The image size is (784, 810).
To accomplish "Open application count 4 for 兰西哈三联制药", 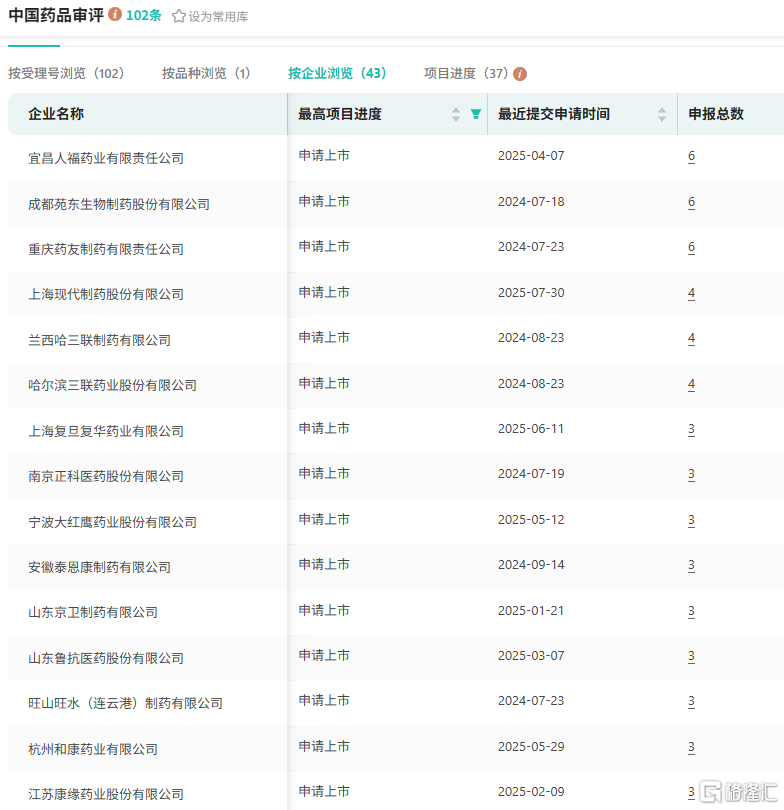I will (x=691, y=338).
